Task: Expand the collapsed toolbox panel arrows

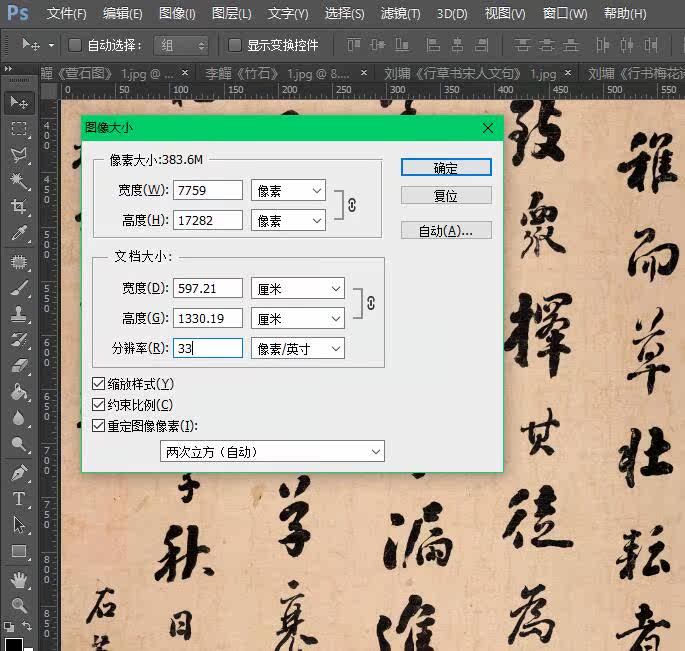Action: click(x=8, y=69)
